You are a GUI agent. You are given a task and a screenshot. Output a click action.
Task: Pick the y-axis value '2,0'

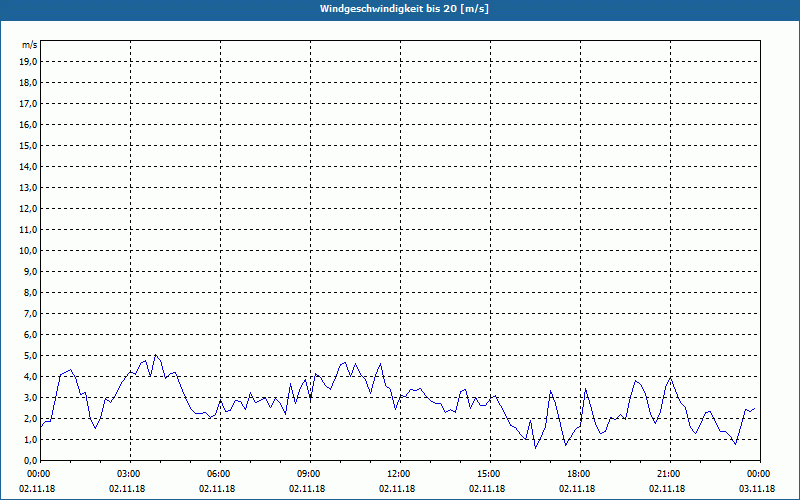point(30,418)
